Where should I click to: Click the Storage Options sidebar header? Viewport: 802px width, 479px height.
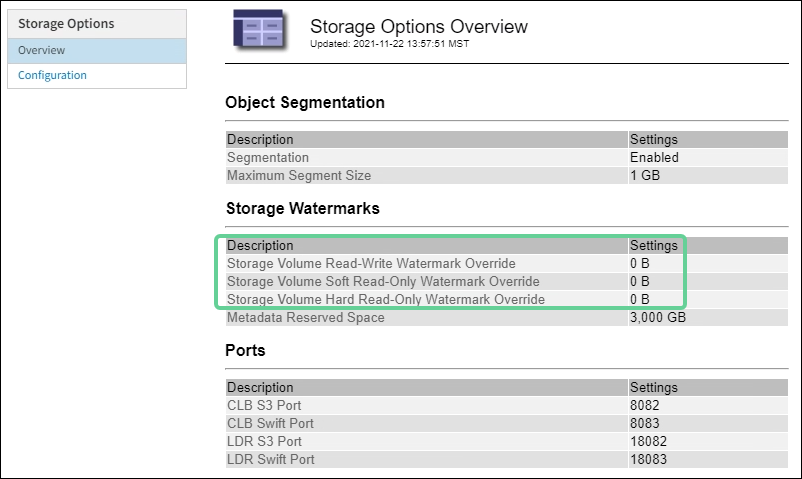[66, 23]
